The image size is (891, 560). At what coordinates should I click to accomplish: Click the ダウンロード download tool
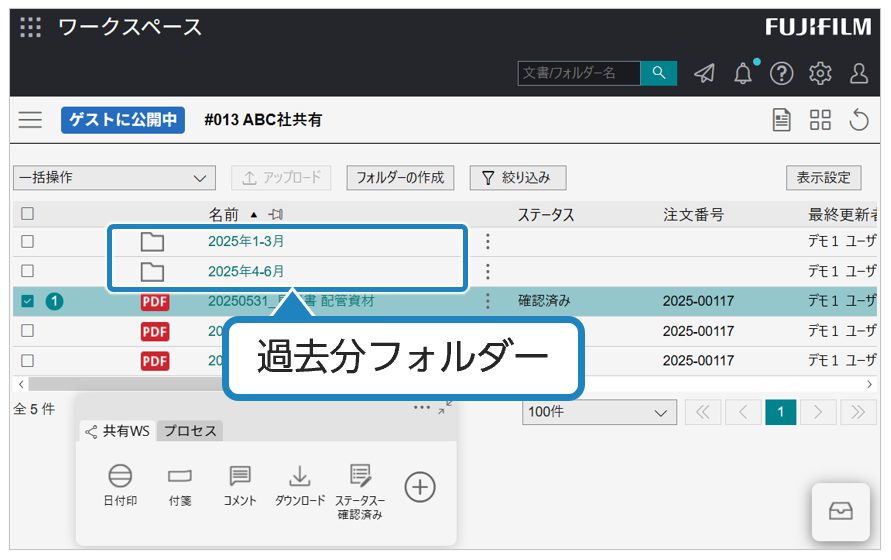click(x=299, y=484)
